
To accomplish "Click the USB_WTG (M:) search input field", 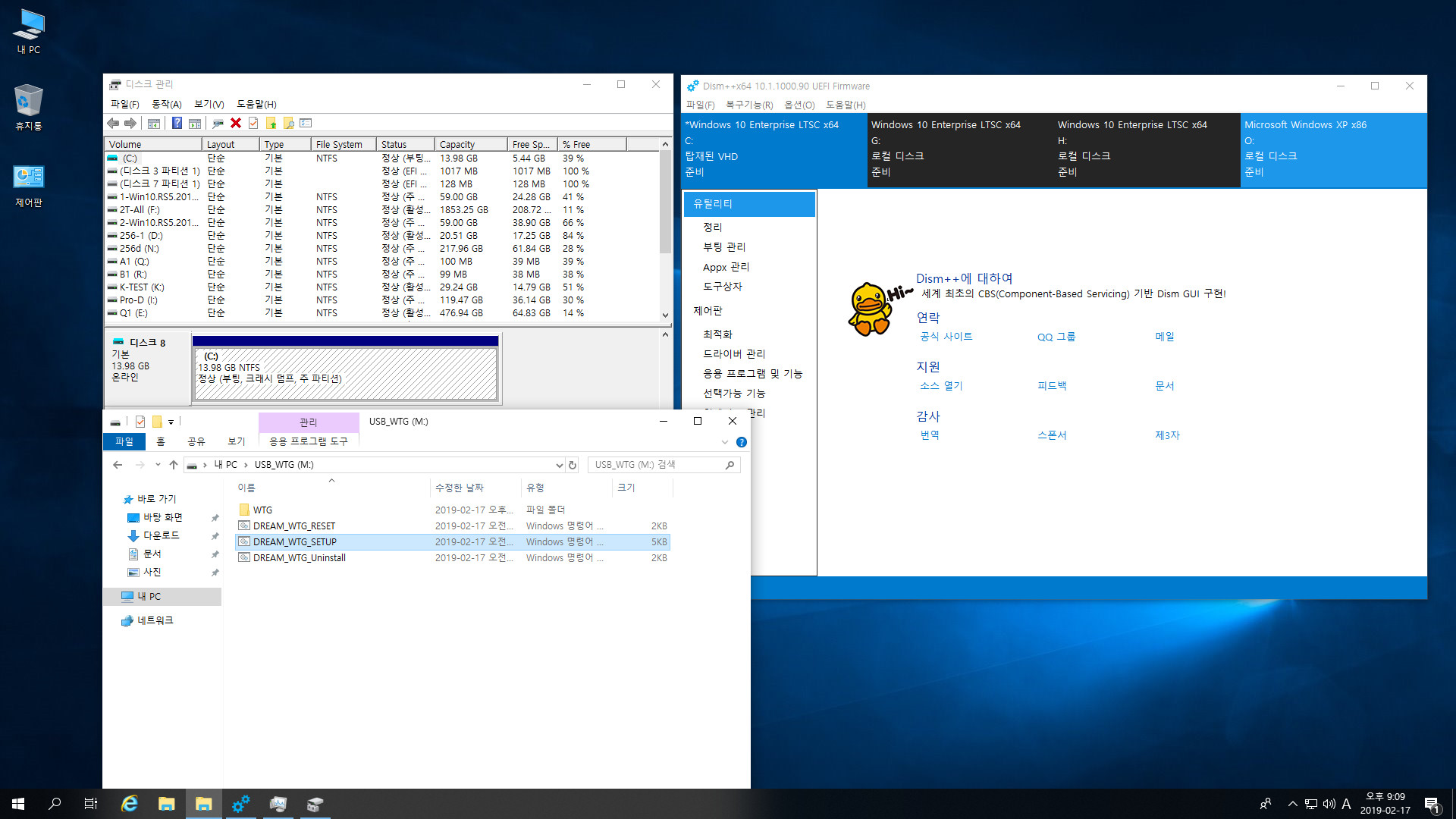I will click(x=657, y=465).
